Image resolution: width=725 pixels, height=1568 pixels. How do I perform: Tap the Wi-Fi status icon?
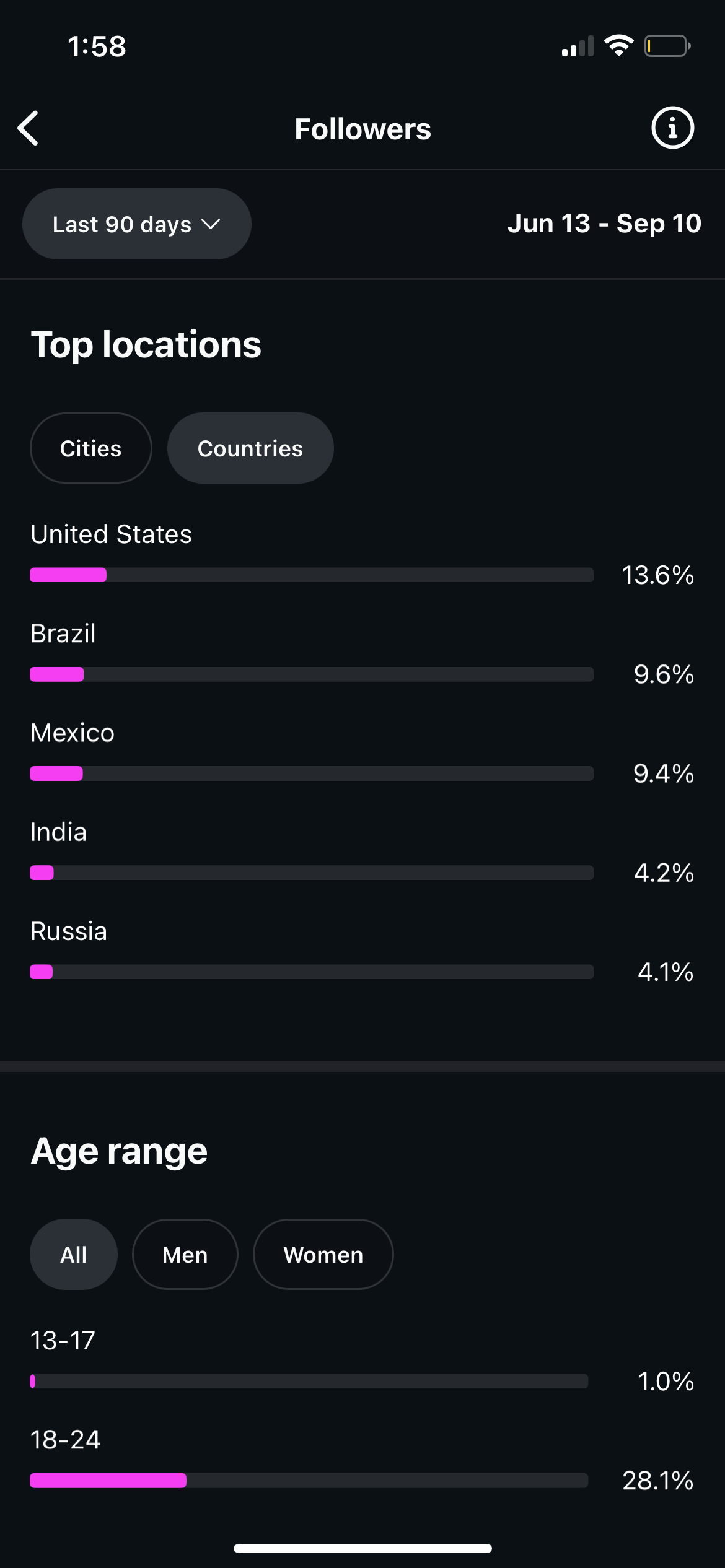point(618,46)
